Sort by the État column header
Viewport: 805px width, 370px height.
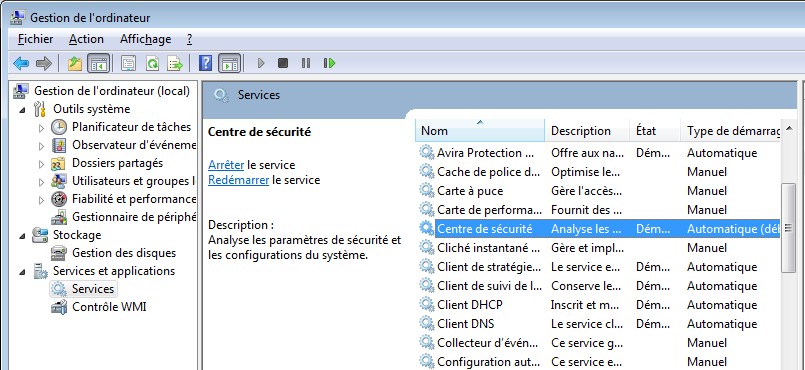click(x=655, y=131)
